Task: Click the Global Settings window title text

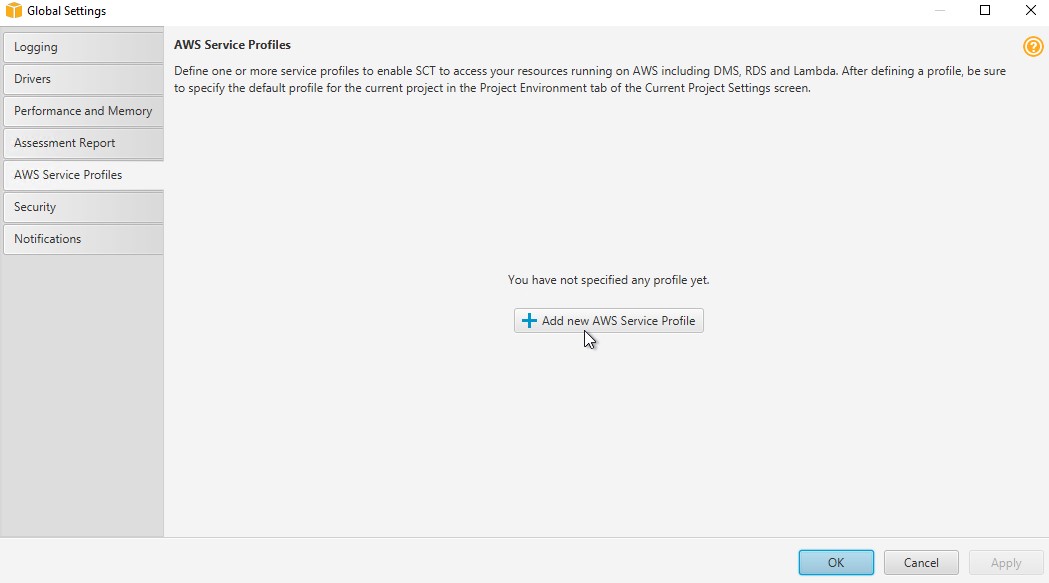Action: (66, 11)
